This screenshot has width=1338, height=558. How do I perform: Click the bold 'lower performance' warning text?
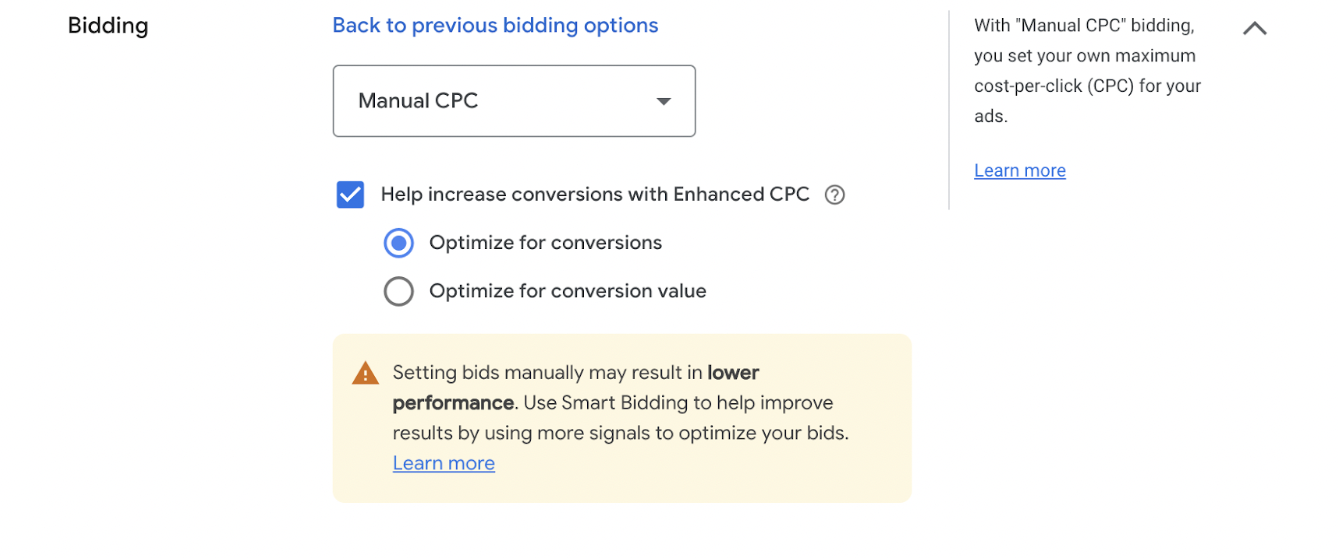(576, 388)
